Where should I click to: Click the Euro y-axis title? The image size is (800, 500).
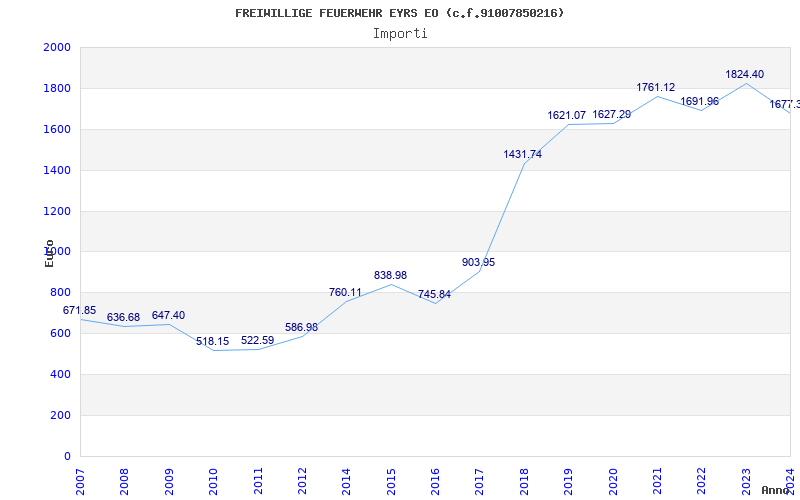[49, 253]
